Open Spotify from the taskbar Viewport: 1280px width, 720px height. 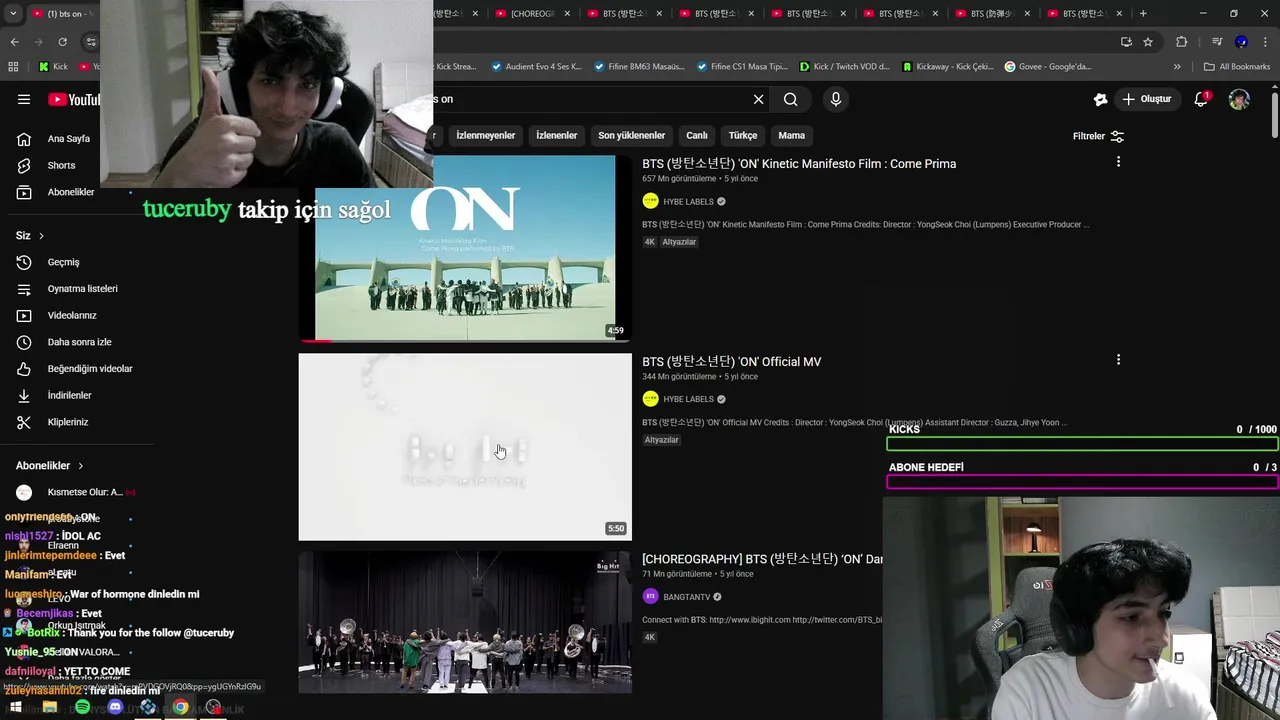[x=82, y=707]
